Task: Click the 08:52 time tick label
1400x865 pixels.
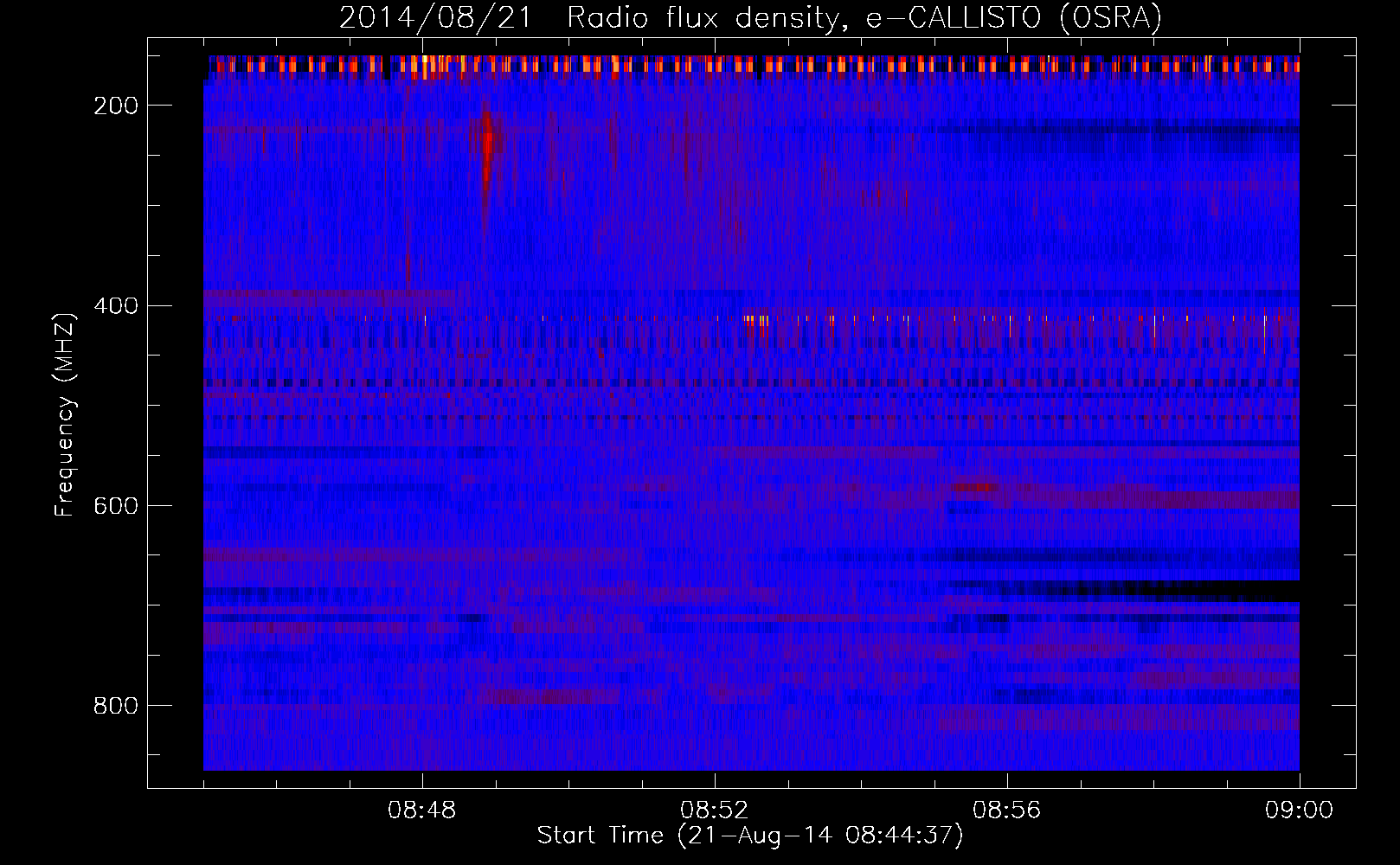Action: tap(715, 811)
